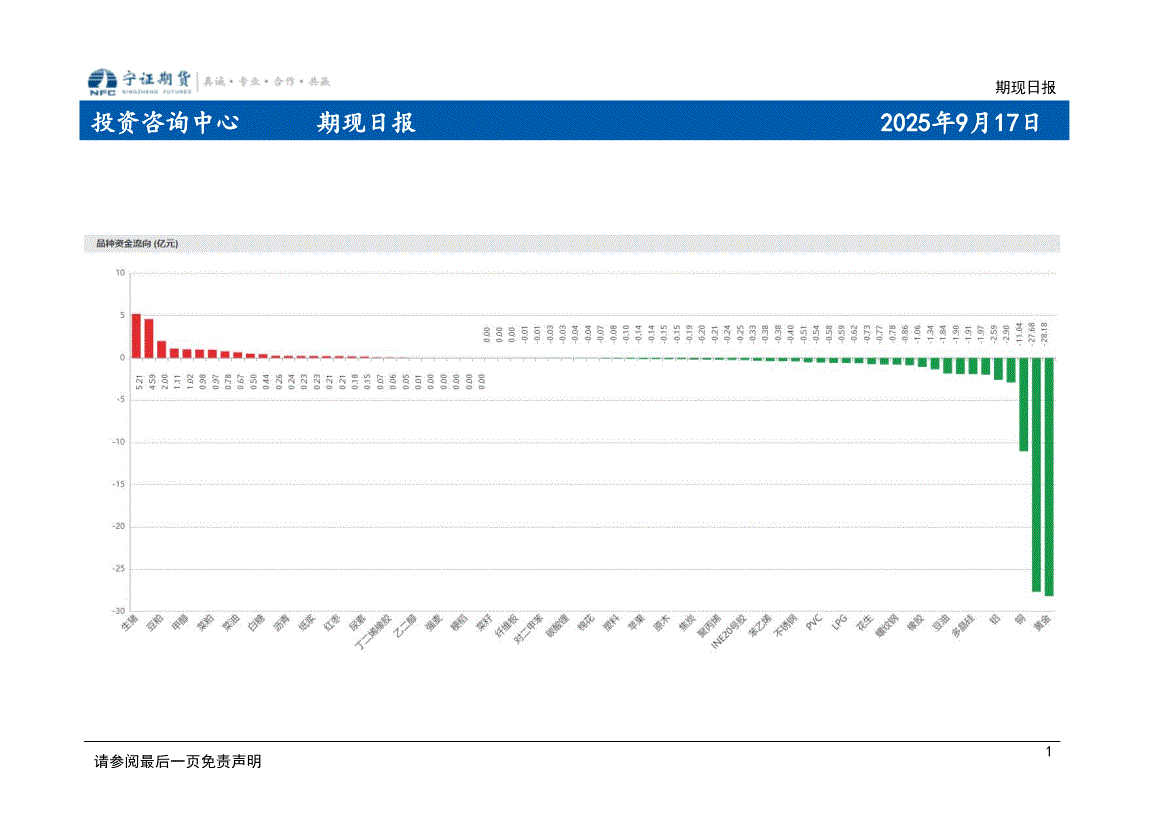
Task: Click the x-axis label 螺纹钢
Action: point(886,626)
